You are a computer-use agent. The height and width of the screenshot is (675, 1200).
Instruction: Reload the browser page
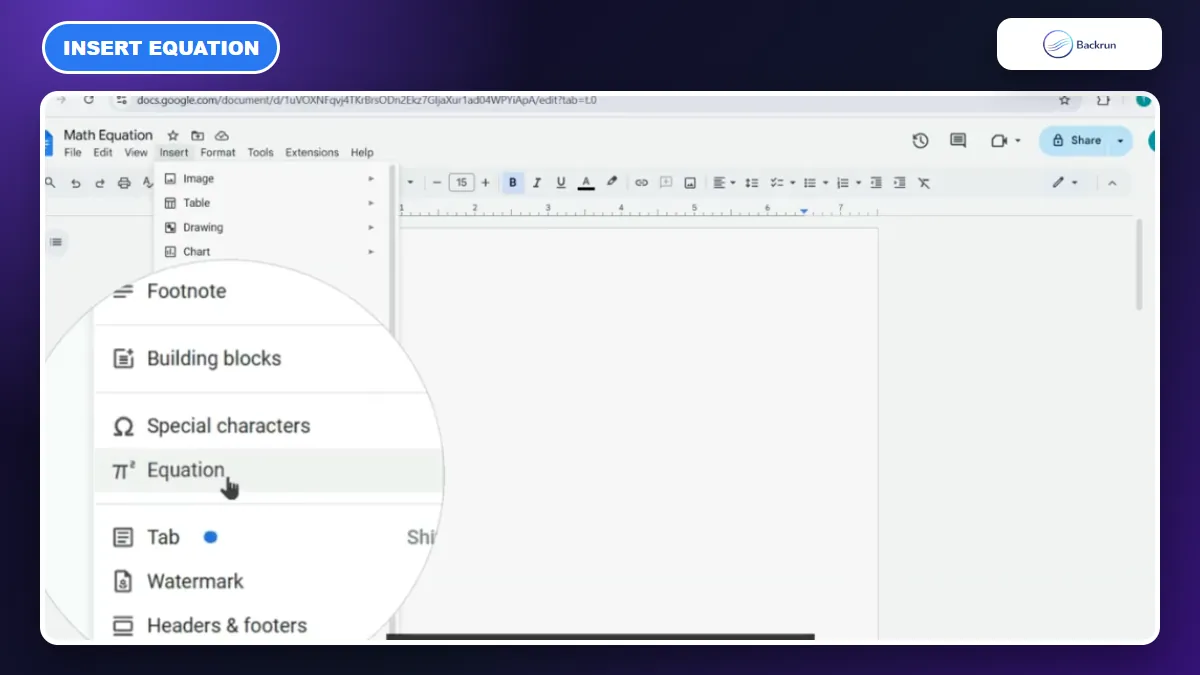89,100
